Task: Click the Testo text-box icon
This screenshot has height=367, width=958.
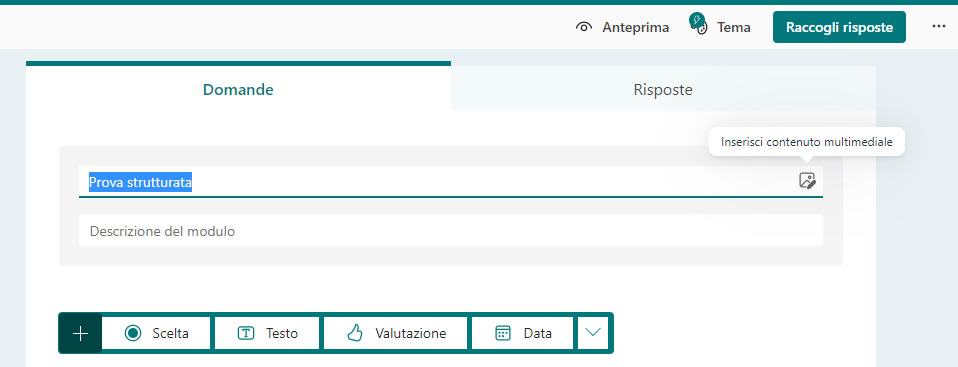Action: [246, 333]
